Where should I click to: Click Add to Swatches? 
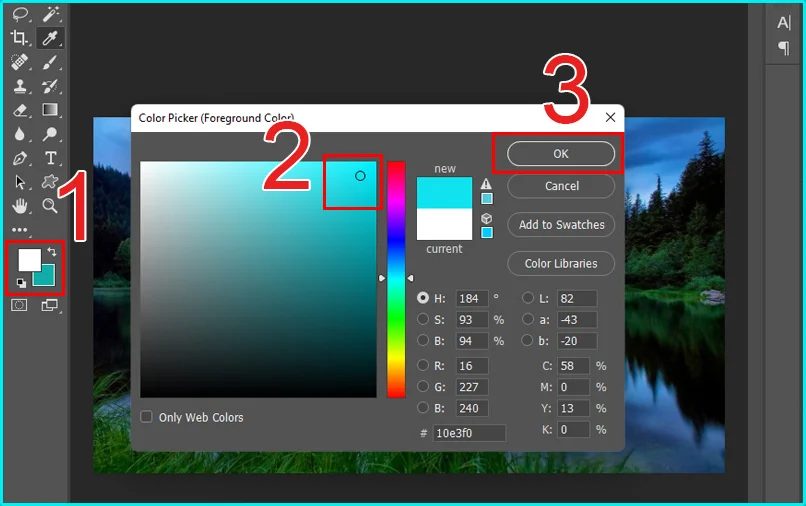(x=561, y=225)
